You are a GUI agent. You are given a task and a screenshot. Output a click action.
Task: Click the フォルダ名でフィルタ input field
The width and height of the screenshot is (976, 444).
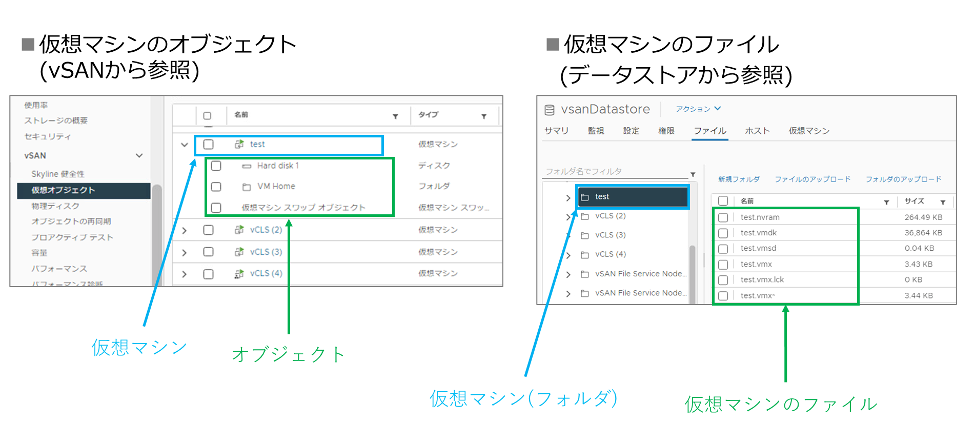tap(614, 172)
